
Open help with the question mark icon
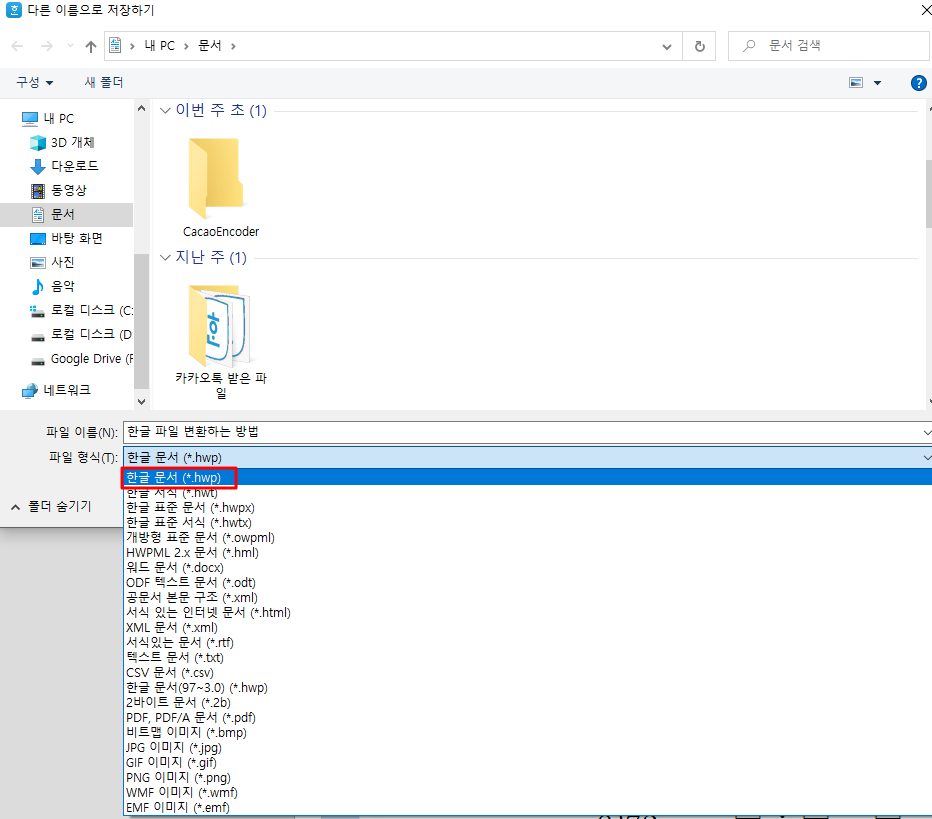click(918, 83)
